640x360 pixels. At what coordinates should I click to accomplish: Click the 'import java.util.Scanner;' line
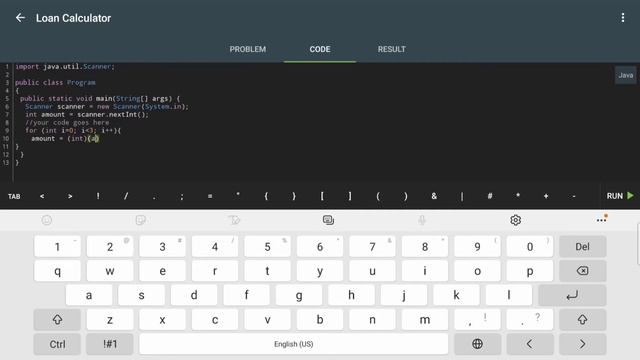[65, 67]
